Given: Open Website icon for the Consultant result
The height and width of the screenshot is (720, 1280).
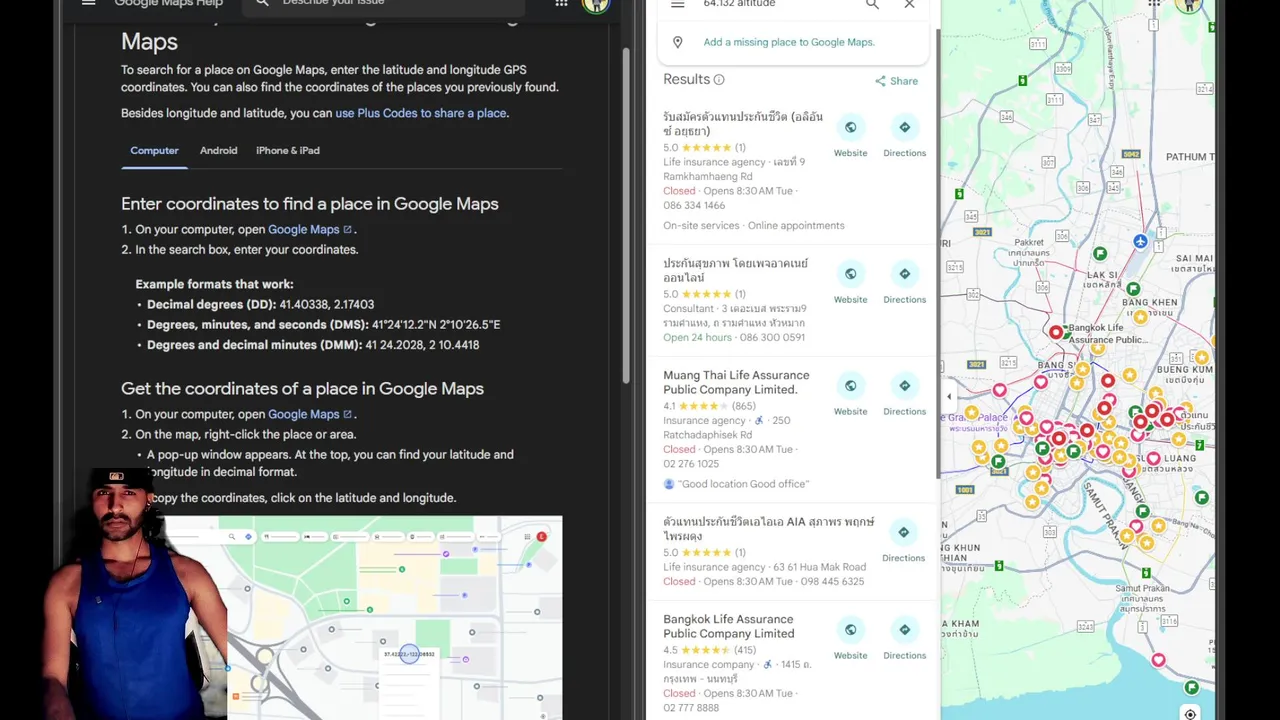Looking at the screenshot, I should click(x=851, y=274).
